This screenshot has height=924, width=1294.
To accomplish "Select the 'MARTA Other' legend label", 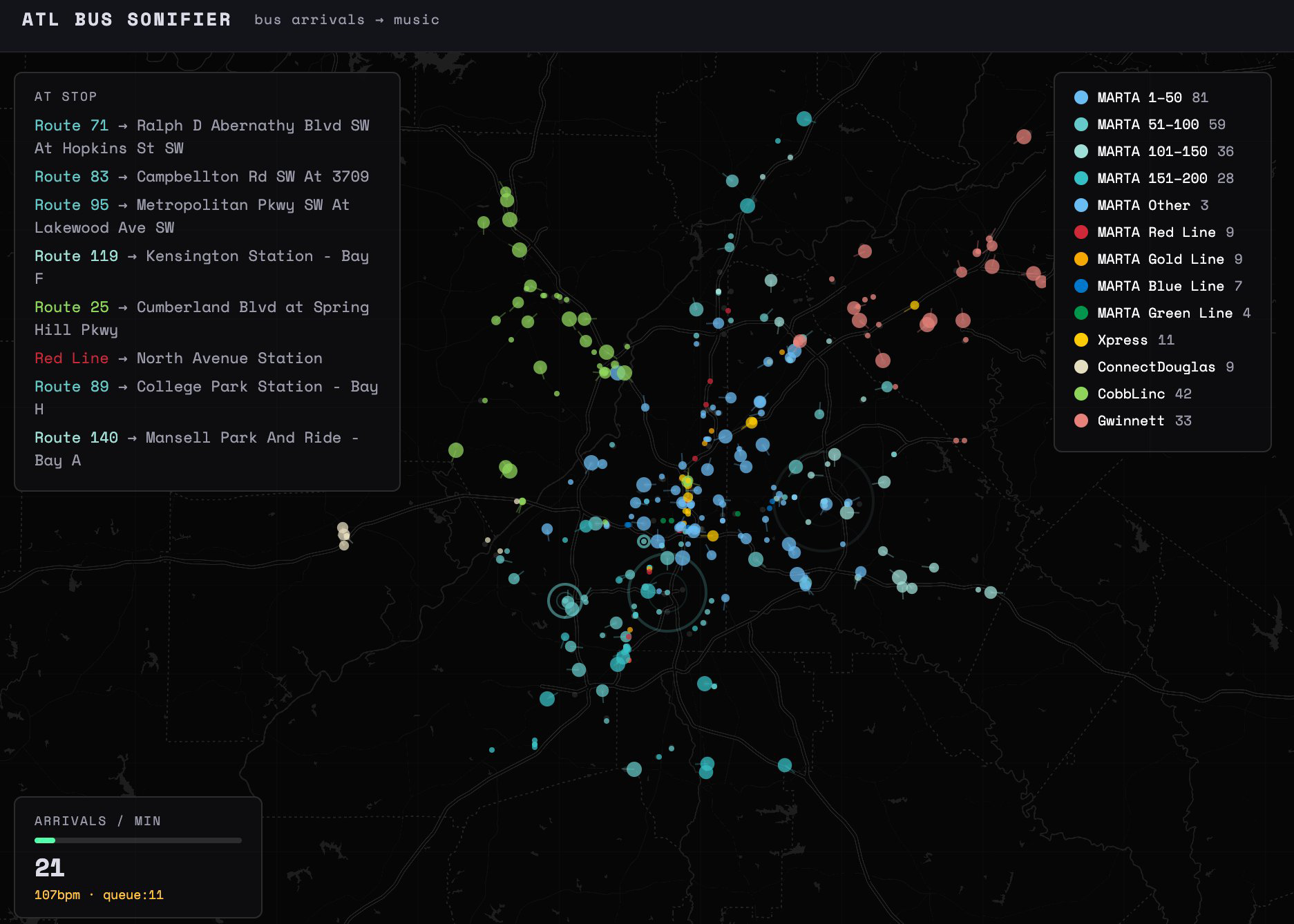I will click(1143, 205).
